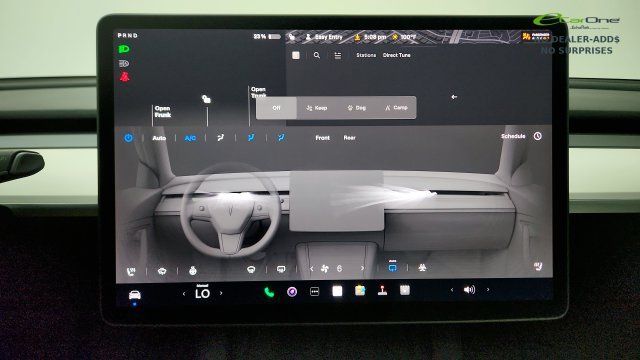This screenshot has width=640, height=360.
Task: Tap the battery percentage indicator
Action: point(267,37)
